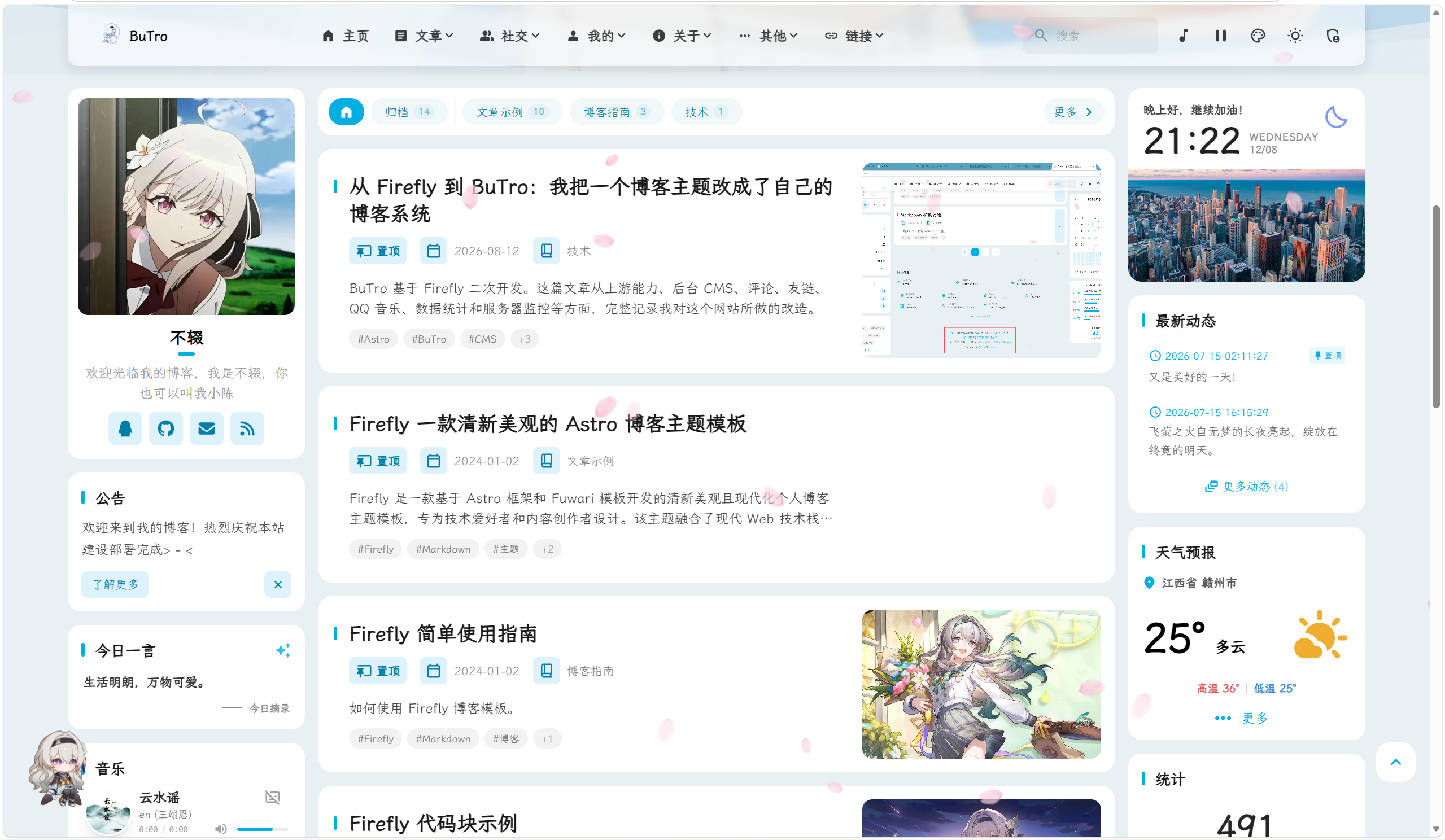Open the wallpaper mode switch icon
The height and width of the screenshot is (840, 1445).
[x=1333, y=36]
